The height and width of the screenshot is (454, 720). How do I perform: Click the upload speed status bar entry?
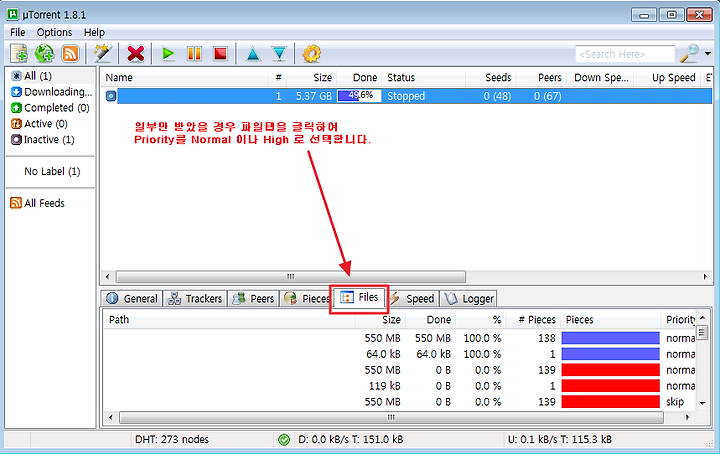[x=560, y=439]
